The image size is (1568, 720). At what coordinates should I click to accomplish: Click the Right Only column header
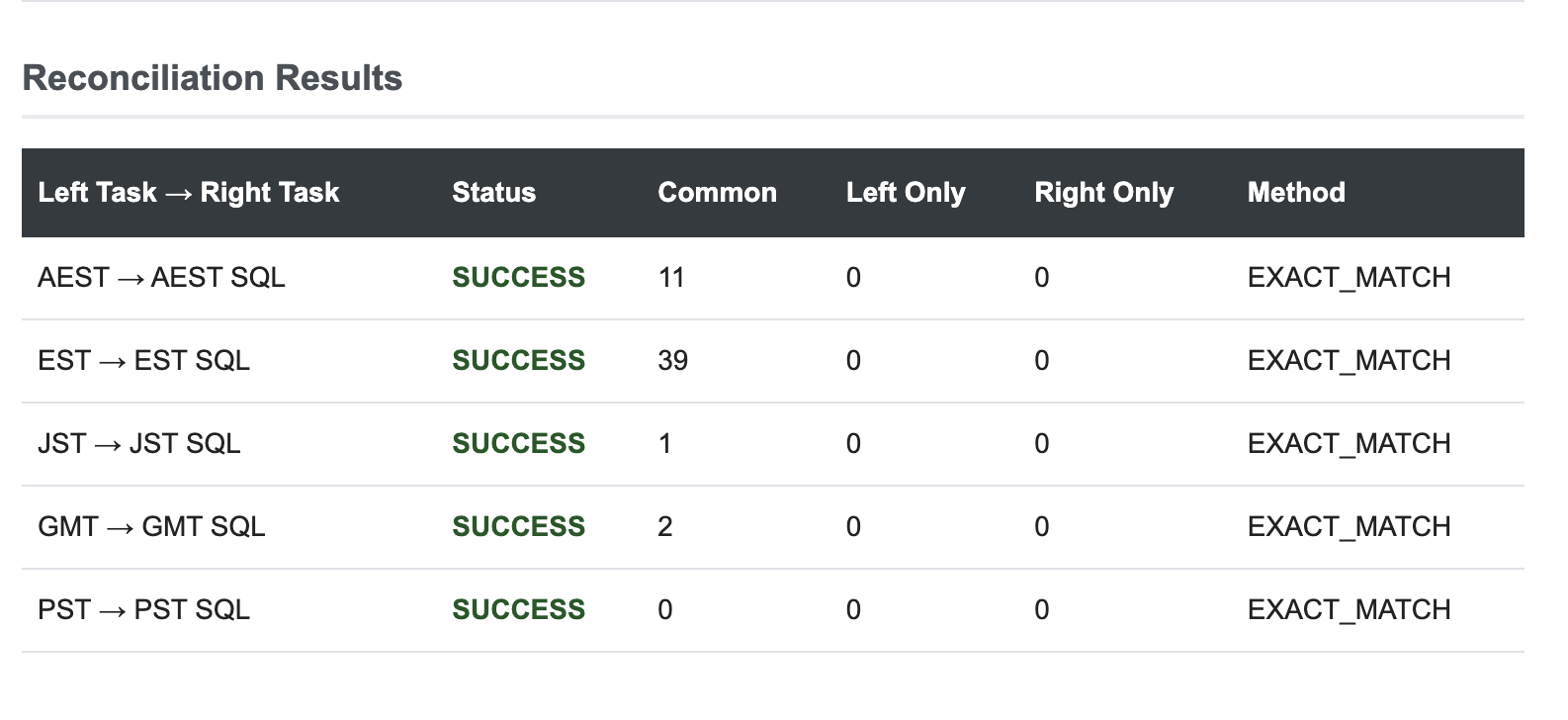point(1103,193)
